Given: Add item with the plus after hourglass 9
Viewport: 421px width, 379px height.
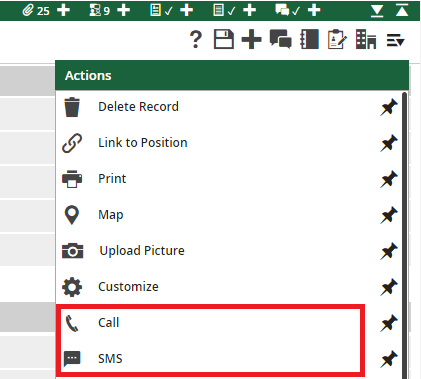Looking at the screenshot, I should pos(124,10).
